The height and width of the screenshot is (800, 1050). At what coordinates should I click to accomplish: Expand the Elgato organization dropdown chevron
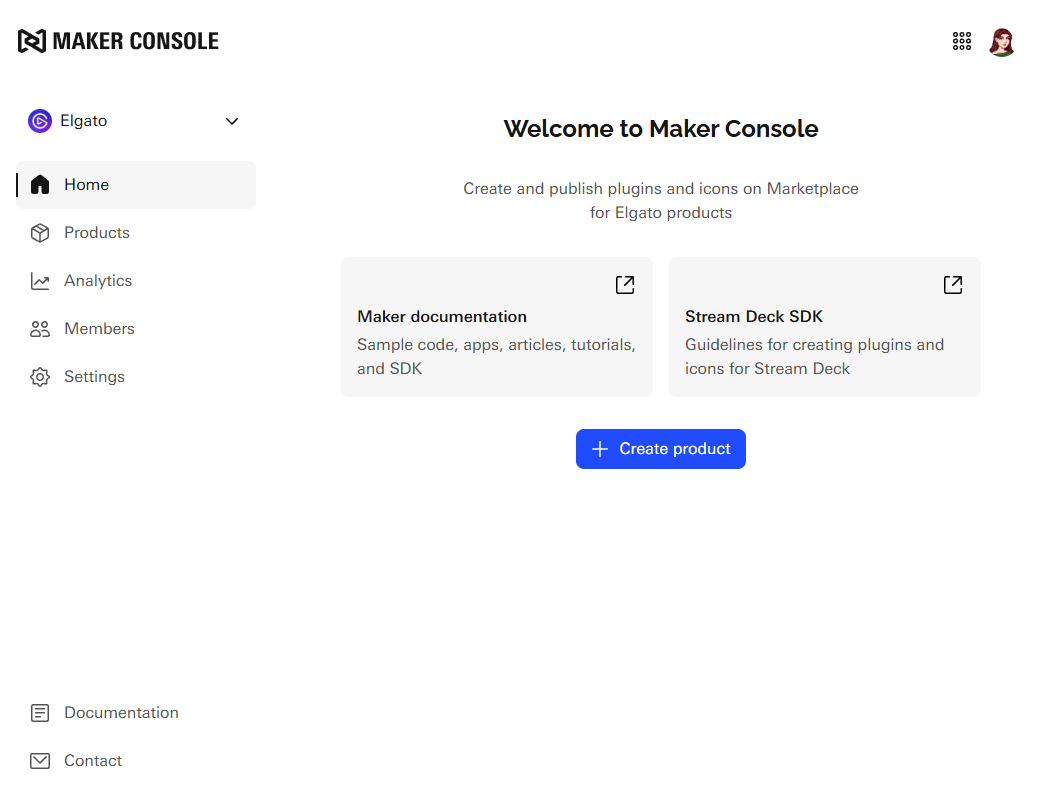[232, 121]
